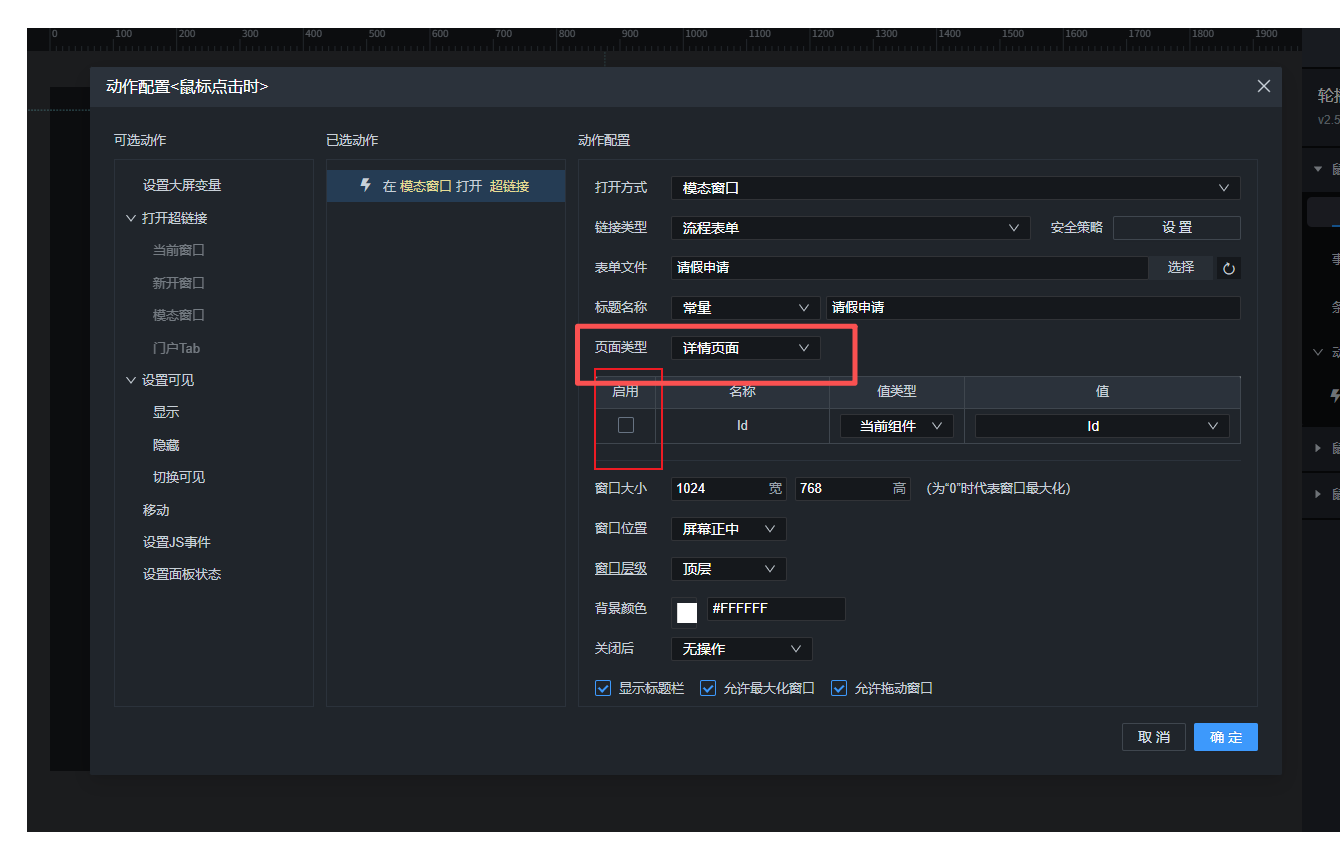1340x849 pixels.
Task: Open the 链接类型 dropdown showing 流程表单
Action: 850,228
